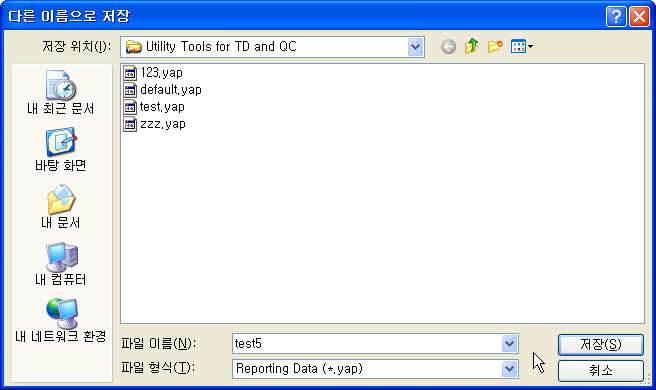Go up one folder level icon
This screenshot has height=390, width=656.
pos(472,46)
